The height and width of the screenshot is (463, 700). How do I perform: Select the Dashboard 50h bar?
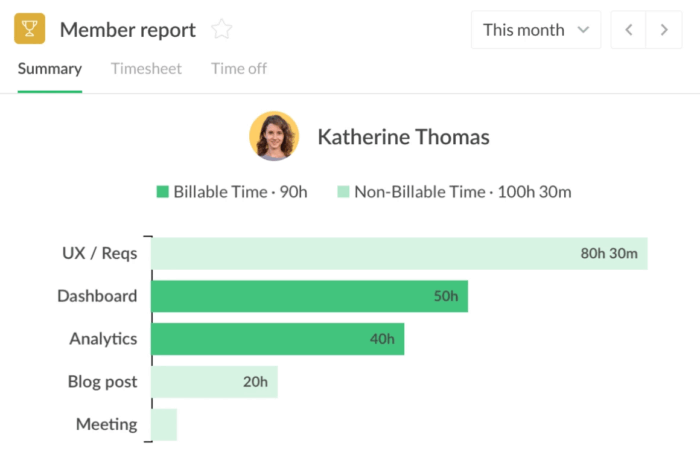309,296
